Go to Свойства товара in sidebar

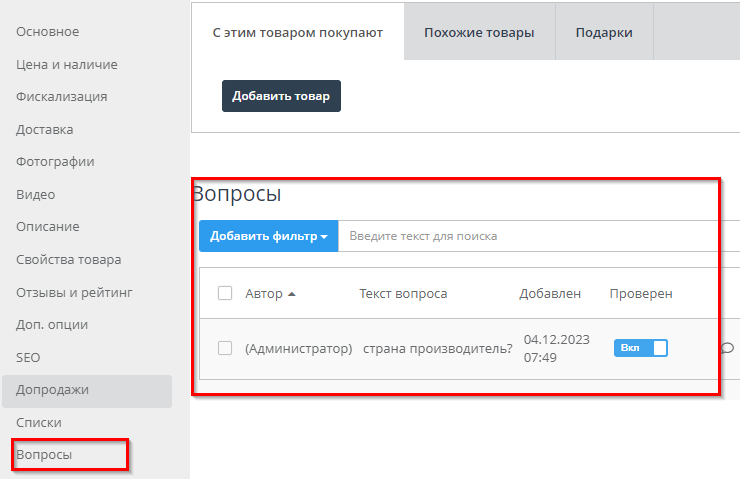click(69, 260)
